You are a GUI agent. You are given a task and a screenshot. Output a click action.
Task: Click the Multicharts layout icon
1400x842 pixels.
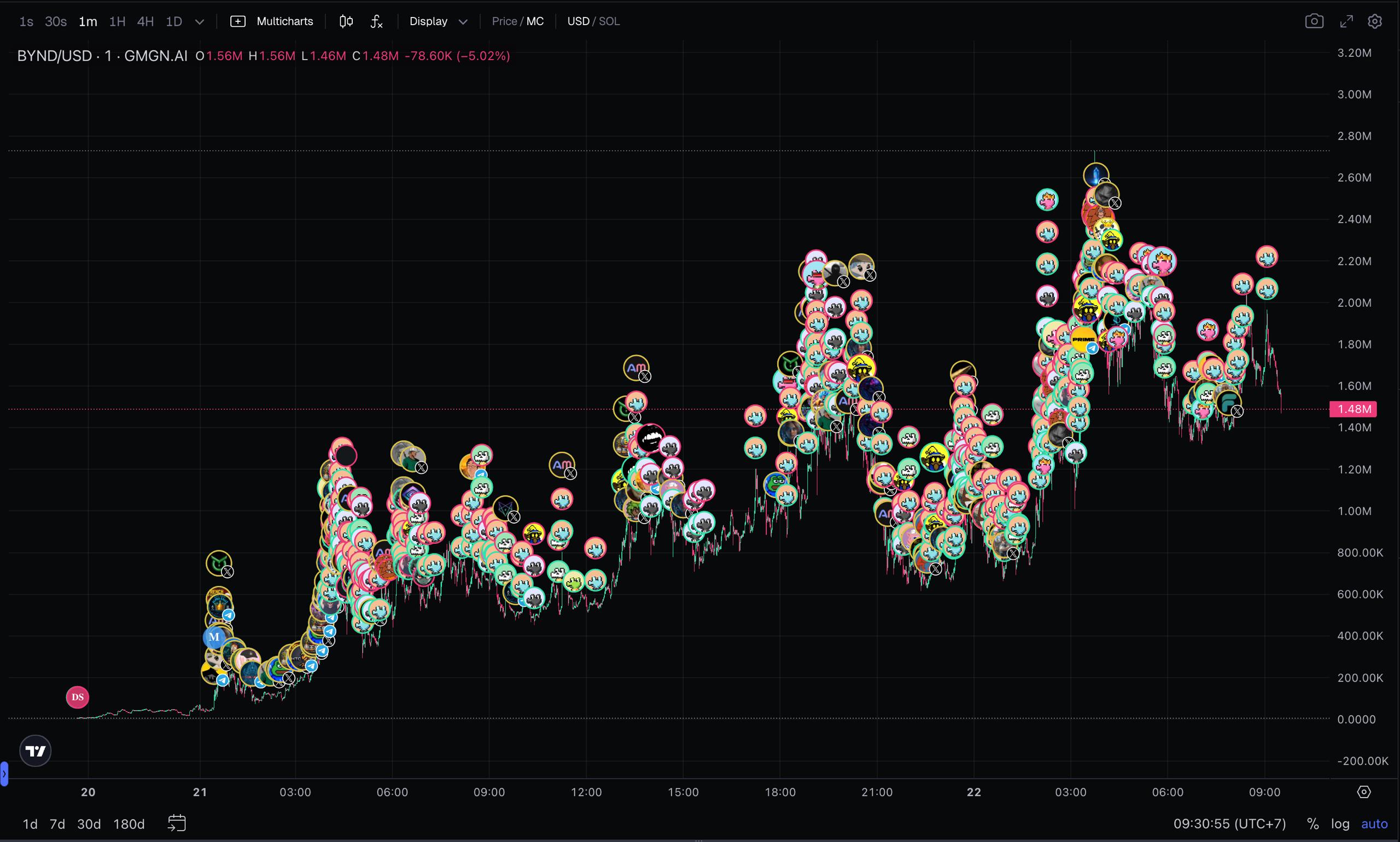coord(238,21)
